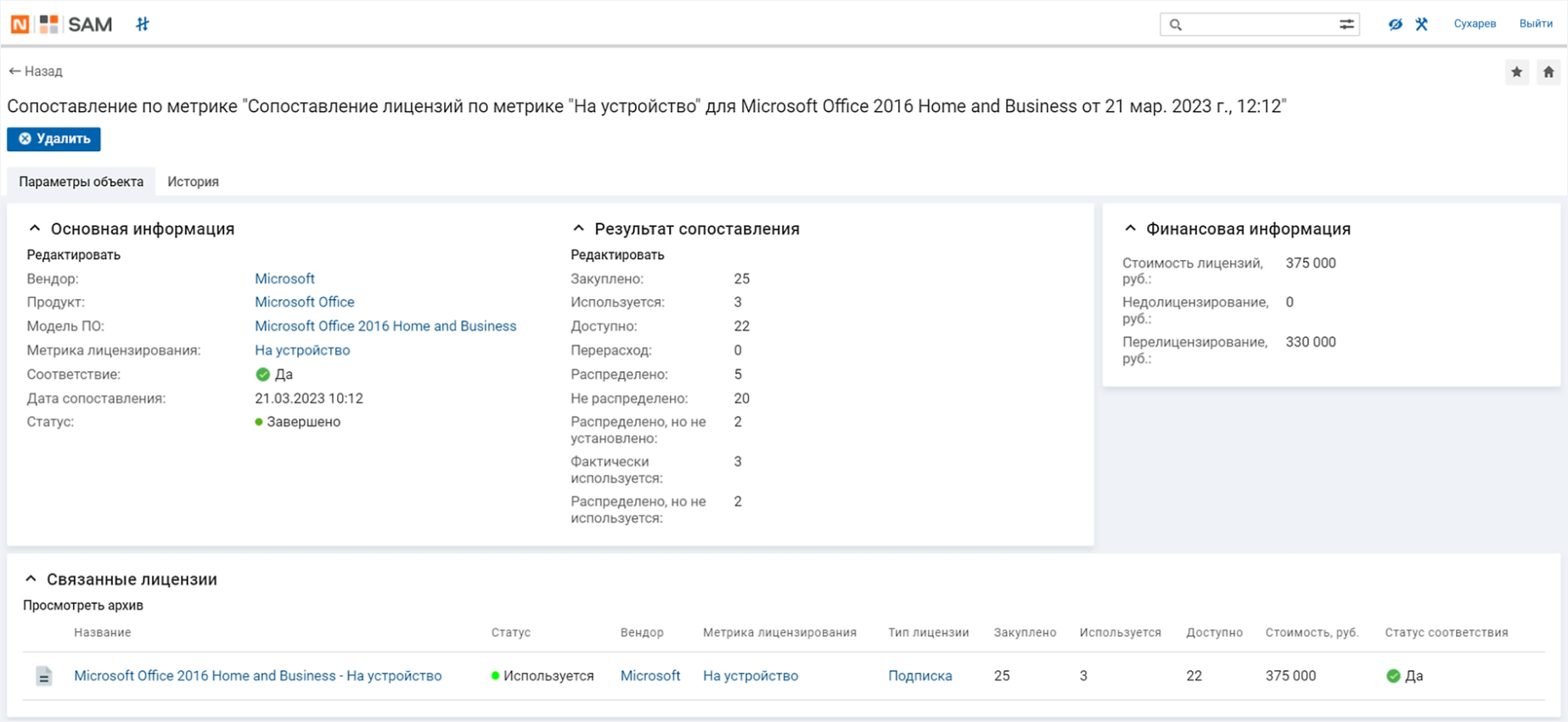Open Microsoft Office product link
Screen dimensions: 1568x722
(305, 302)
